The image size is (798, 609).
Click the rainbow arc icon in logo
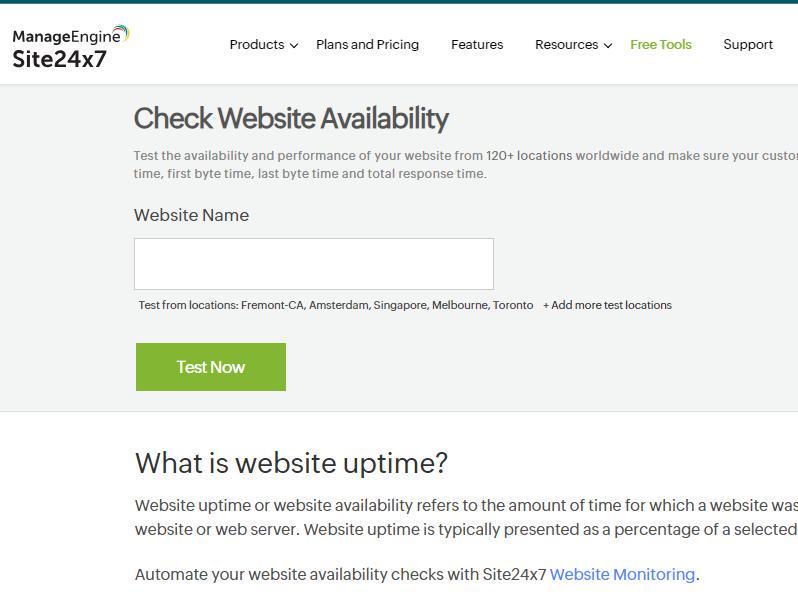click(122, 33)
